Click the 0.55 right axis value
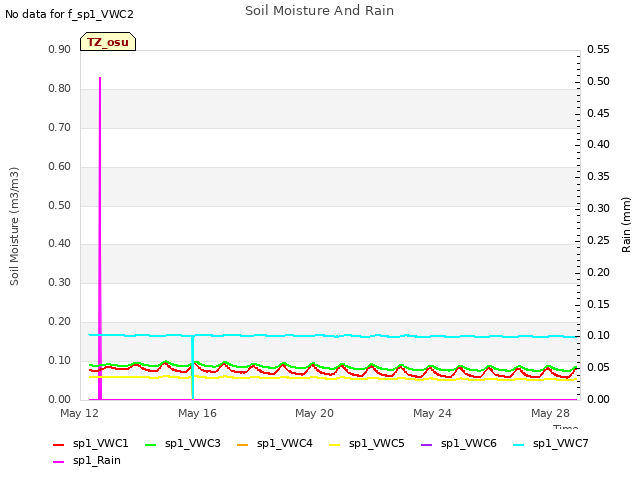640x480 pixels. tap(598, 49)
